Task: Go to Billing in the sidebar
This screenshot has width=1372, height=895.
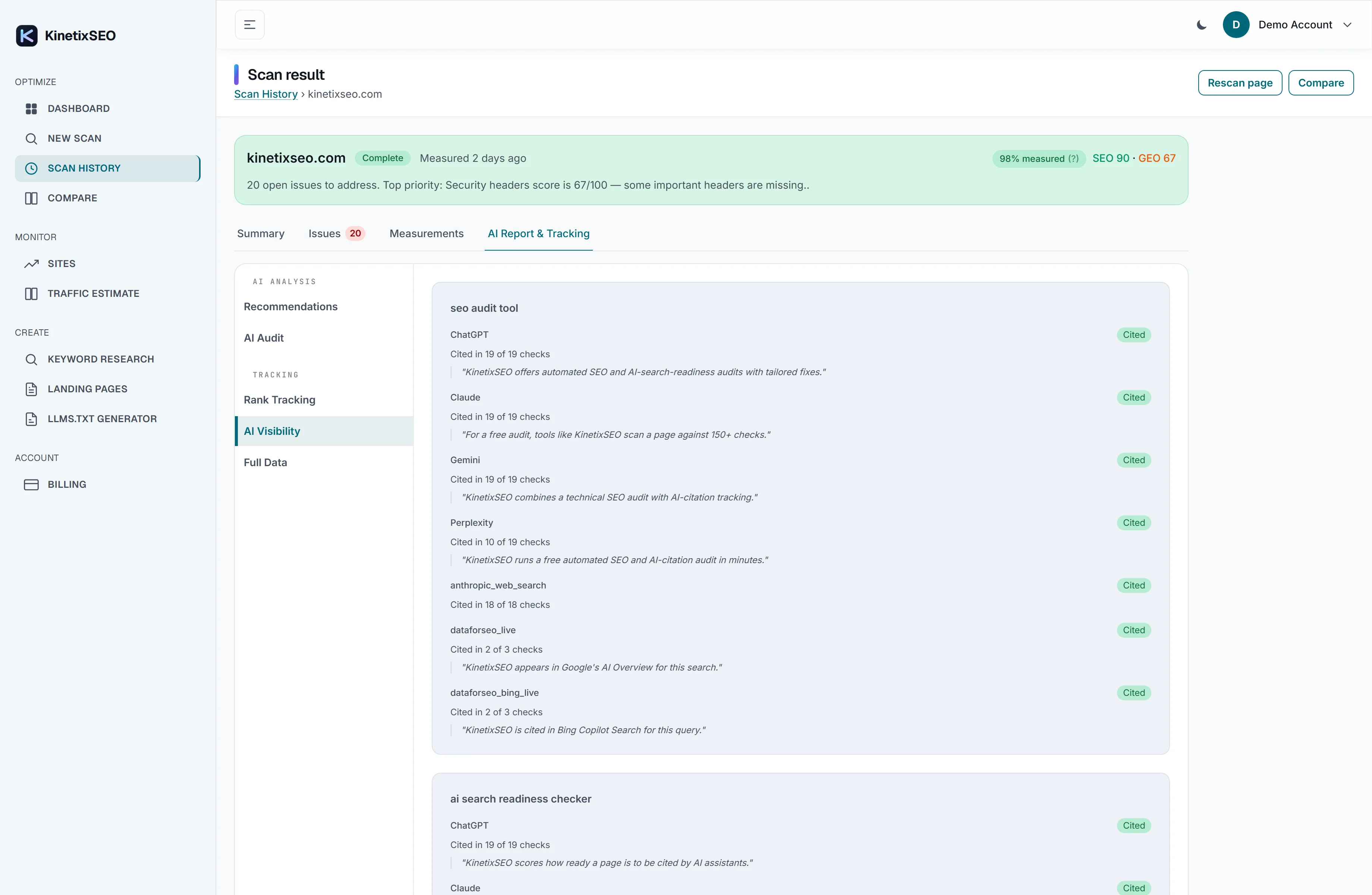Action: pos(107,484)
